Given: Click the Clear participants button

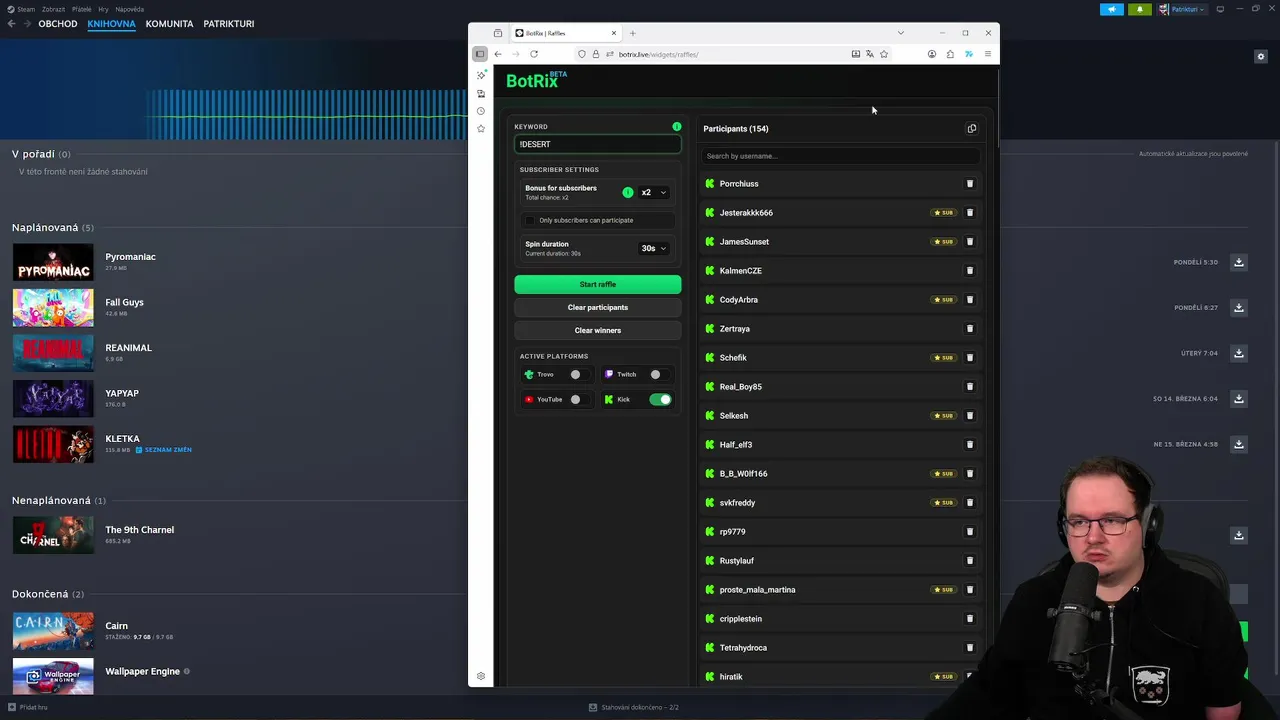Looking at the screenshot, I should [598, 307].
